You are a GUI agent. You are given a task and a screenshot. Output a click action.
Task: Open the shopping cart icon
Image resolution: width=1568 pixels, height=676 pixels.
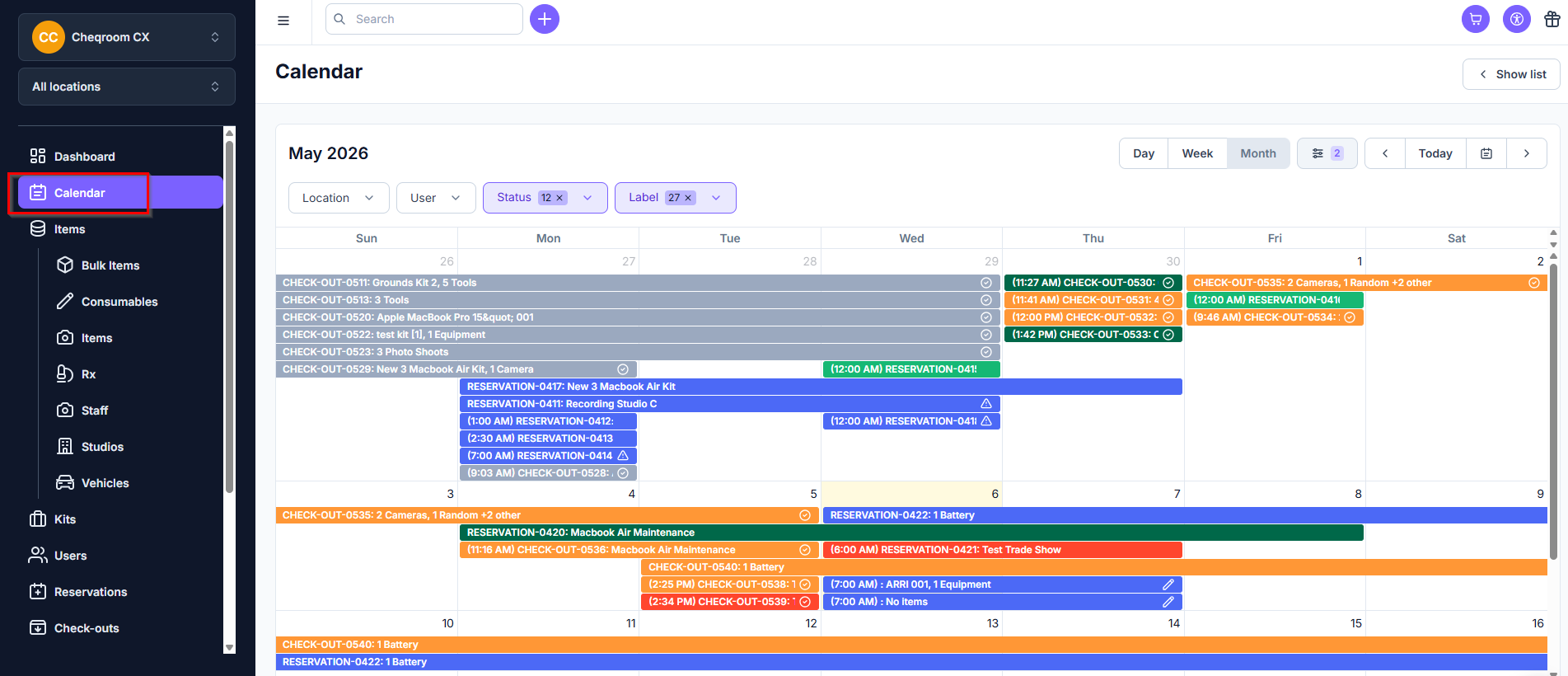tap(1476, 19)
